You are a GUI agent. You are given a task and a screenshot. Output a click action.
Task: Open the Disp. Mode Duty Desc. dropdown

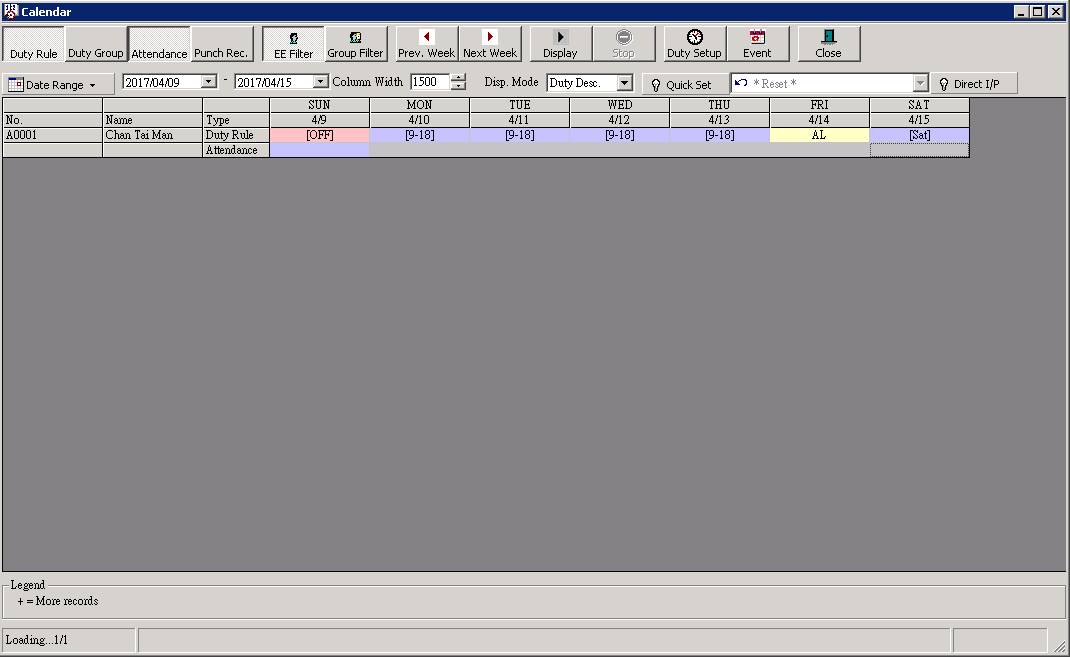(x=625, y=83)
